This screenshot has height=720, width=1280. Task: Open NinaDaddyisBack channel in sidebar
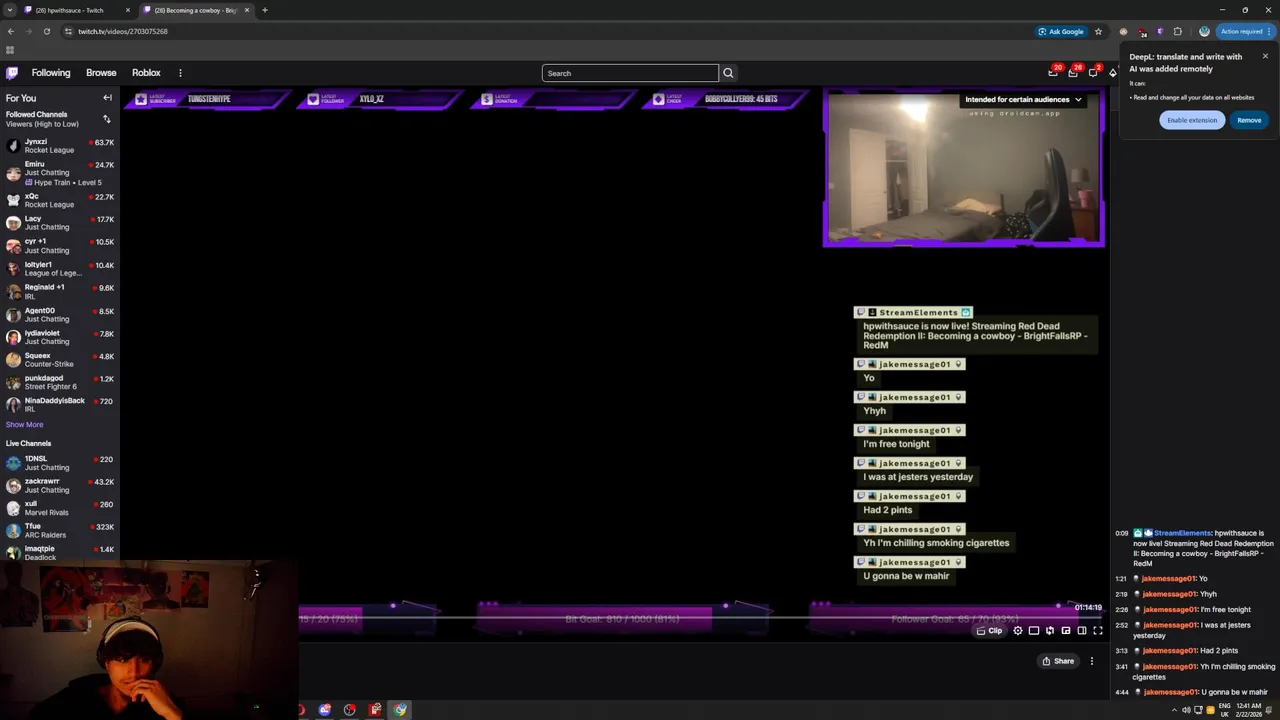60,405
